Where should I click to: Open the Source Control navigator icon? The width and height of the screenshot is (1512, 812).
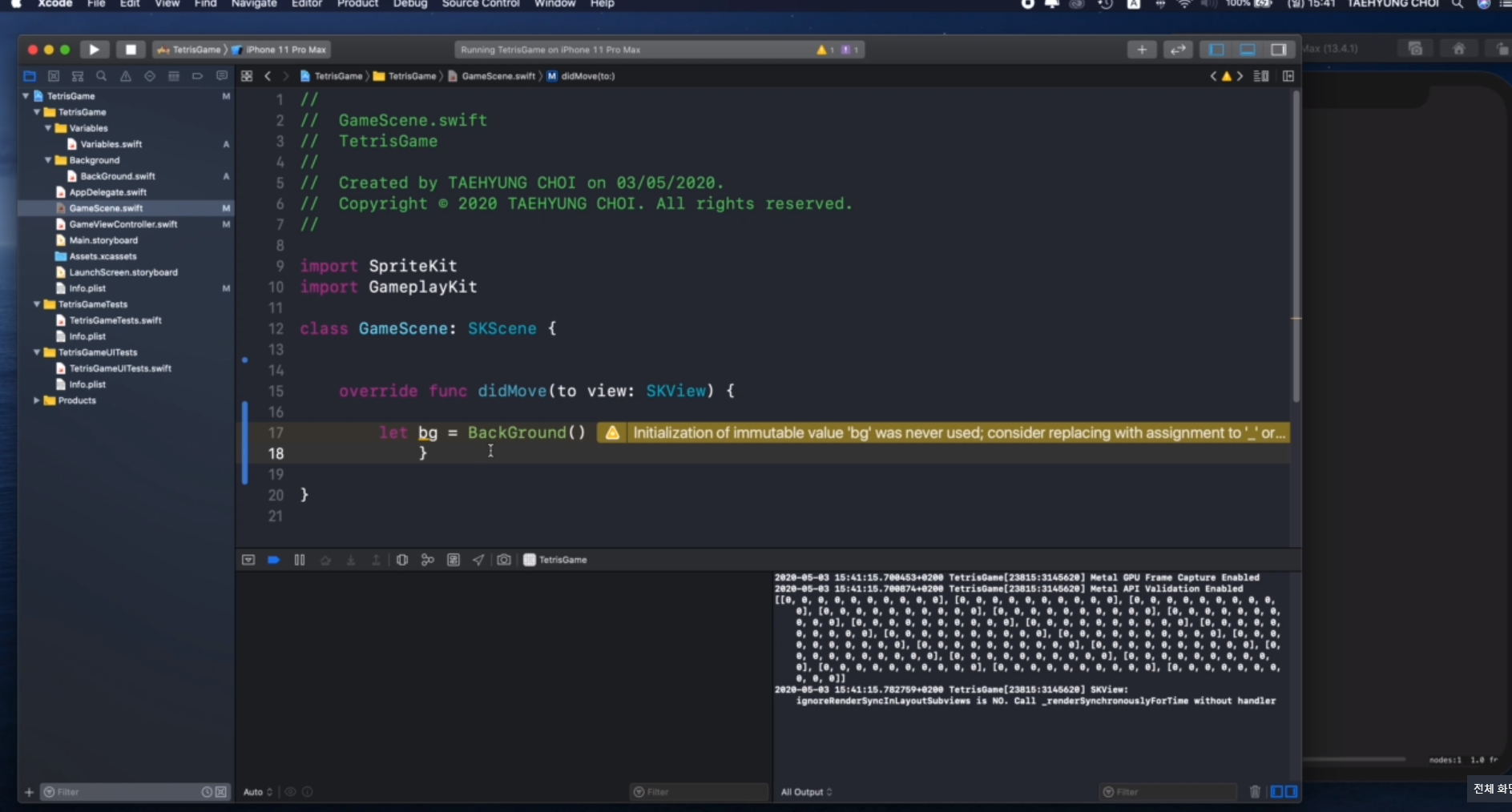point(54,76)
